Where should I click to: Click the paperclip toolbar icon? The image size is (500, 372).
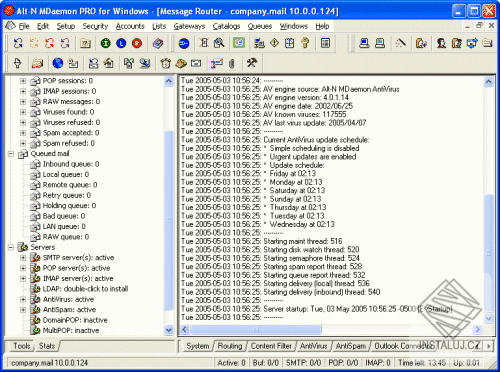click(x=232, y=63)
